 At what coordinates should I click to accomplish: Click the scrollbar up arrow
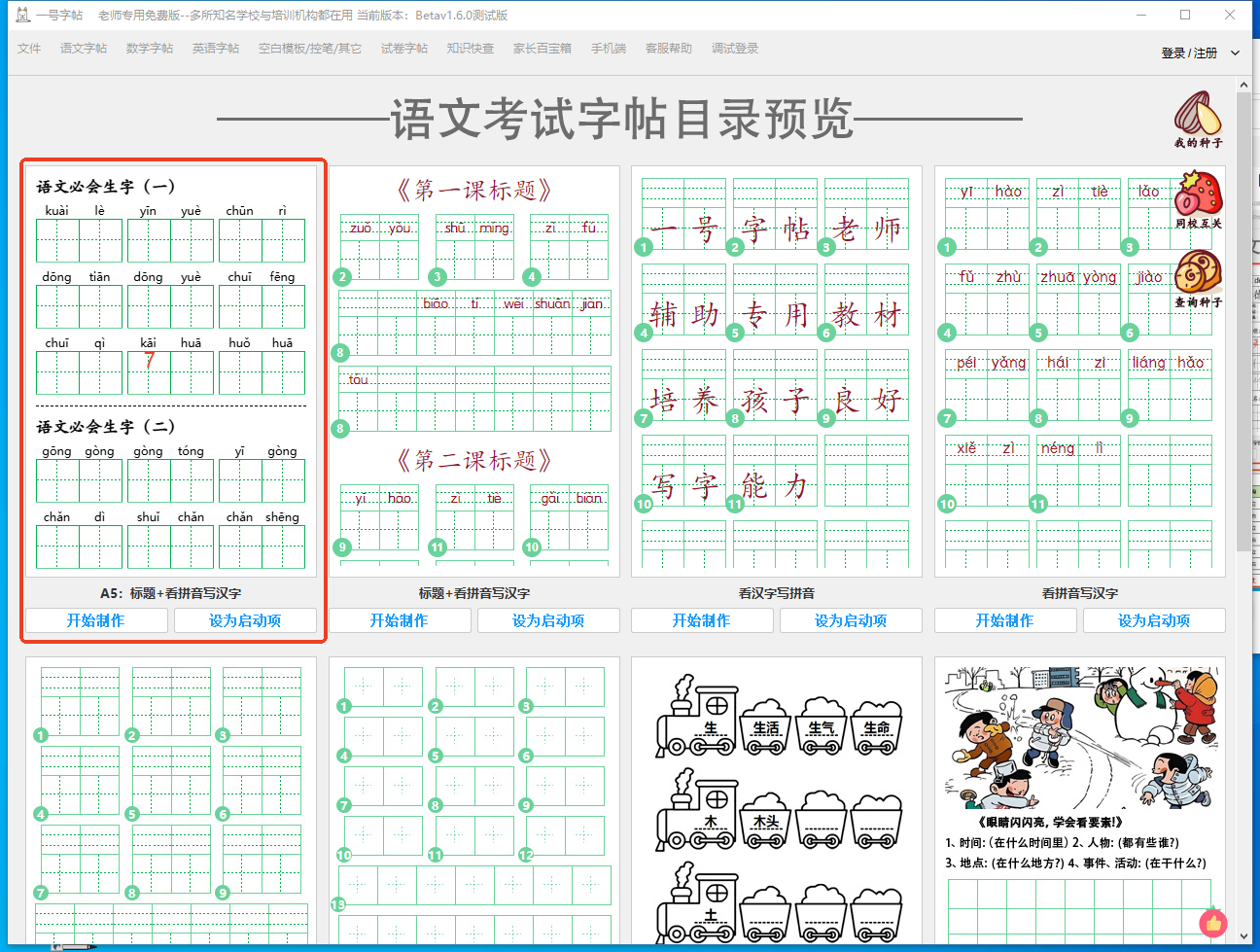1244,86
